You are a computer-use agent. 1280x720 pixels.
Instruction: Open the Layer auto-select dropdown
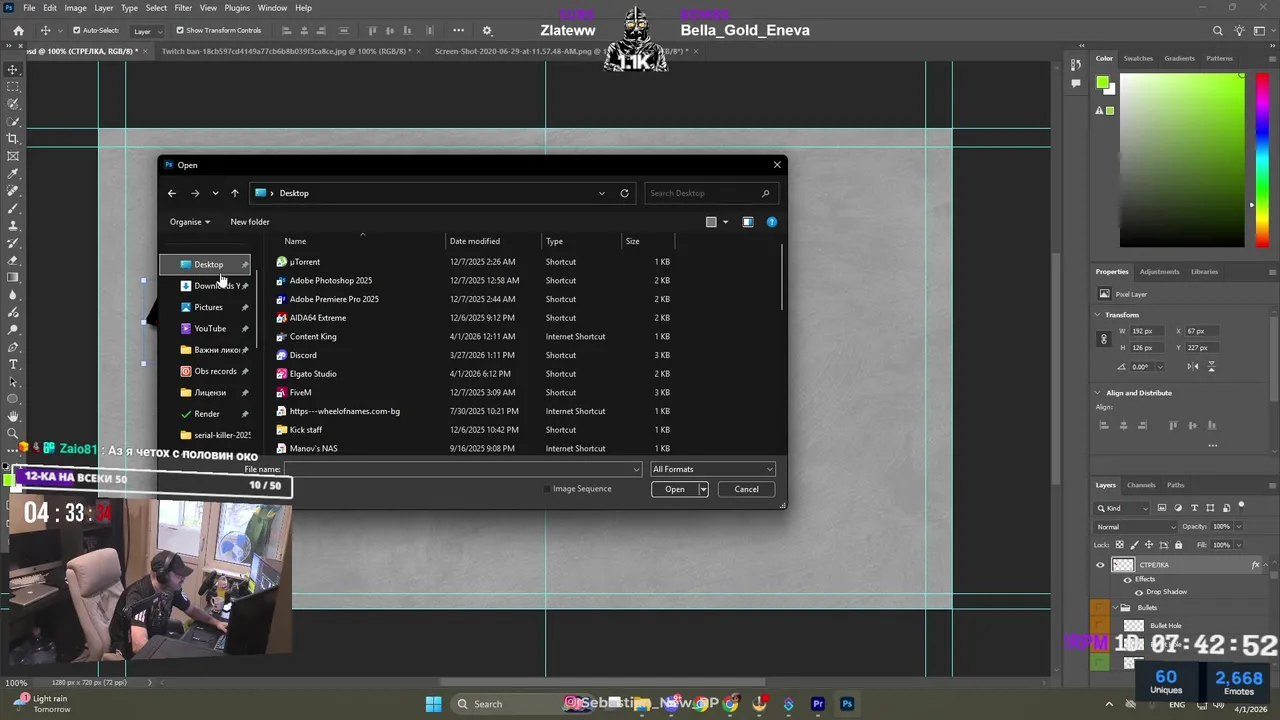coord(149,31)
